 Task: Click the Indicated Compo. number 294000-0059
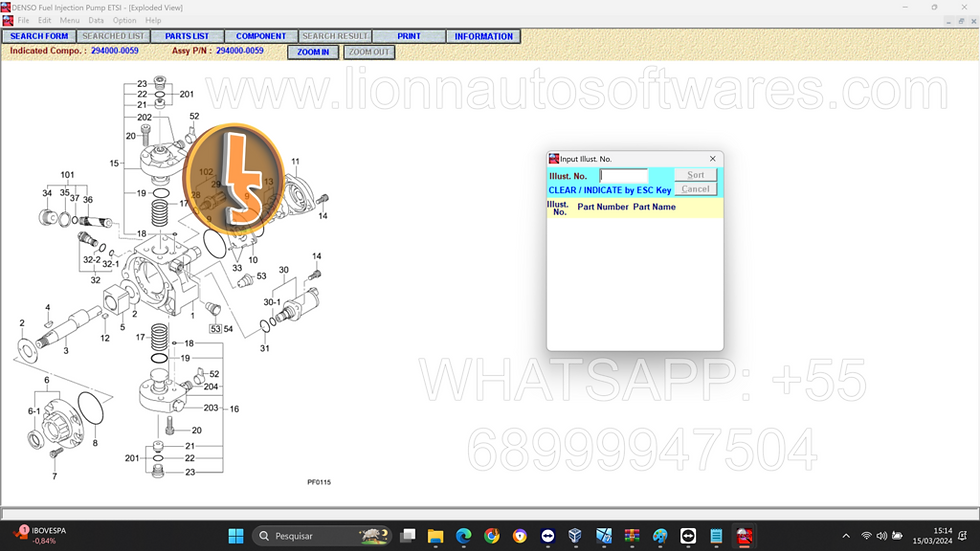pos(114,51)
